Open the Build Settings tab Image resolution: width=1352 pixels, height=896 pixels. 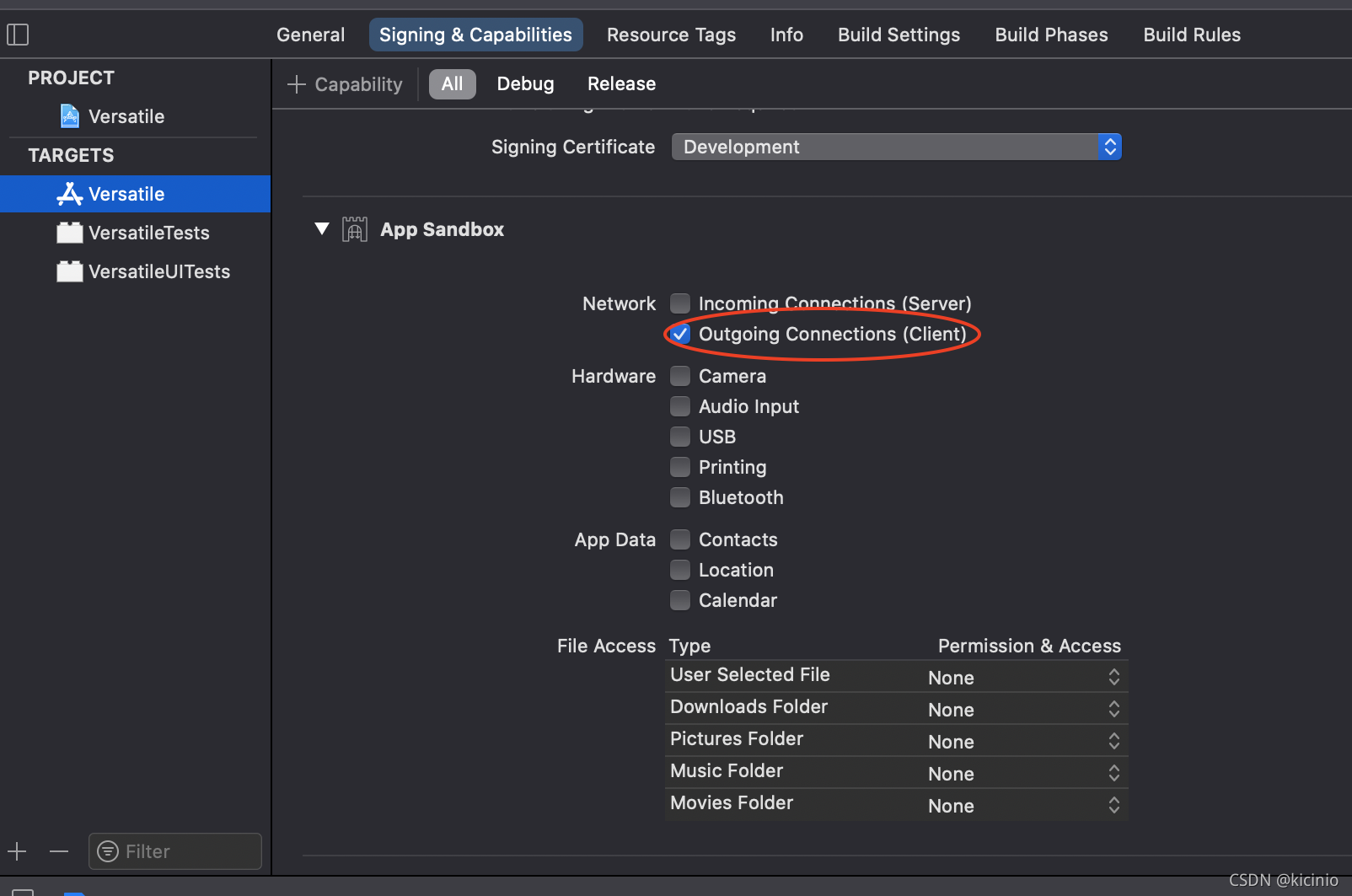coord(899,35)
